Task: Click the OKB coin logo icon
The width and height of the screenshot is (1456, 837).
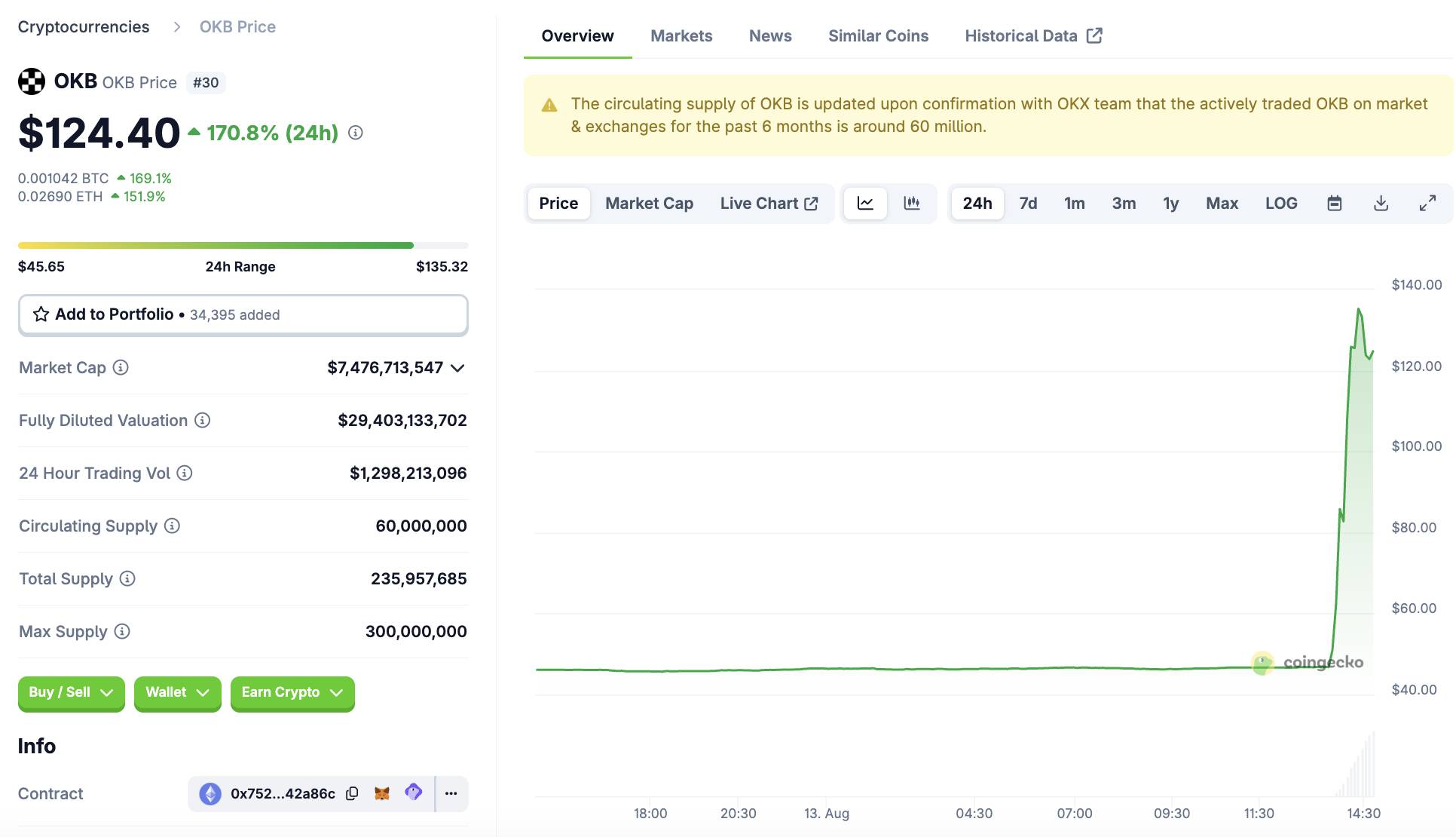Action: (x=32, y=81)
